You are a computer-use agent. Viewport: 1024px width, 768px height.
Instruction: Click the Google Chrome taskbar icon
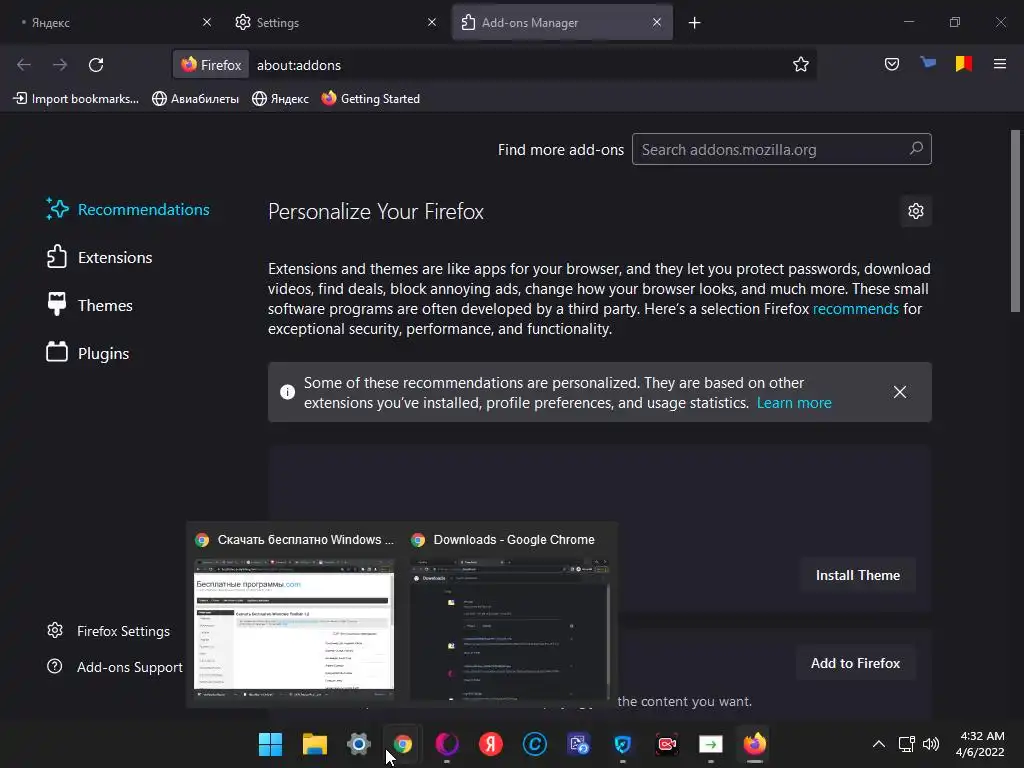point(403,744)
